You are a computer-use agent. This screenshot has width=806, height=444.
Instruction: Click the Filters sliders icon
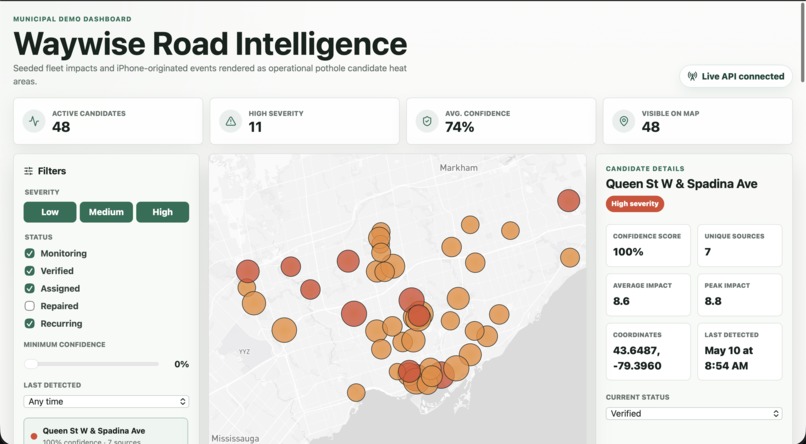click(x=29, y=171)
